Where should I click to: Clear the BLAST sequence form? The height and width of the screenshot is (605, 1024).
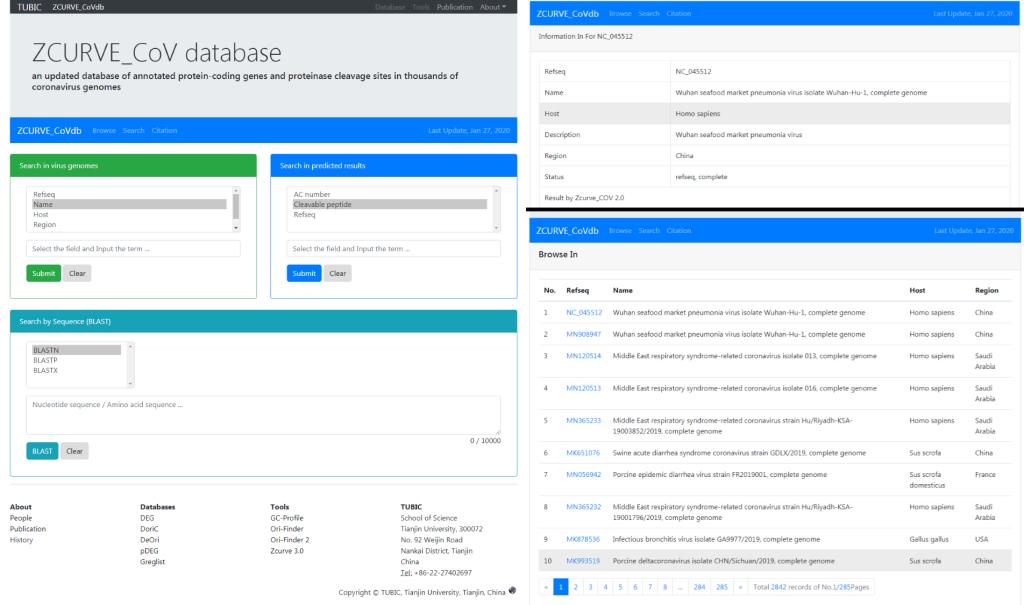pyautogui.click(x=74, y=451)
